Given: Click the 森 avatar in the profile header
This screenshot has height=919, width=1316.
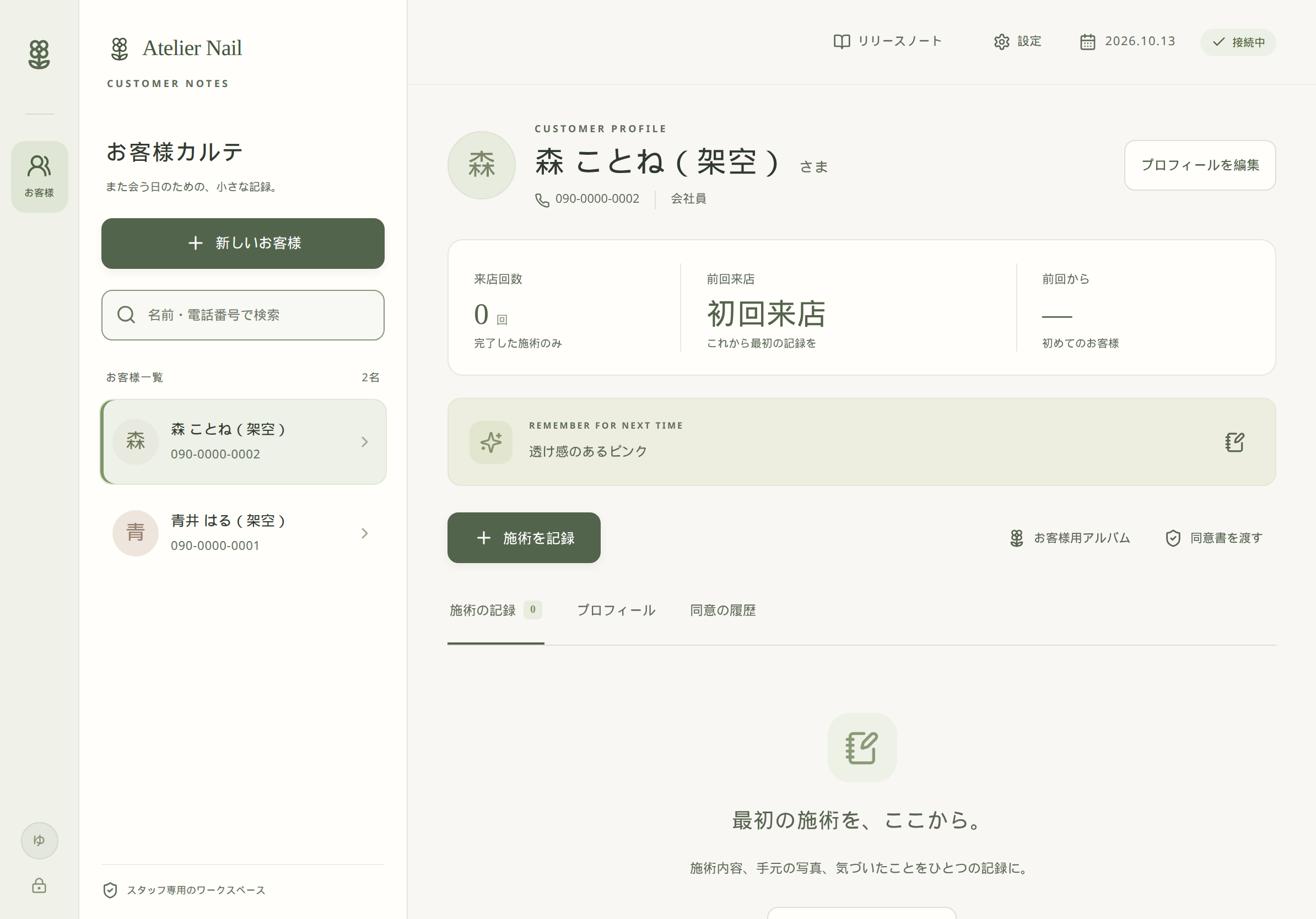Looking at the screenshot, I should click(482, 165).
